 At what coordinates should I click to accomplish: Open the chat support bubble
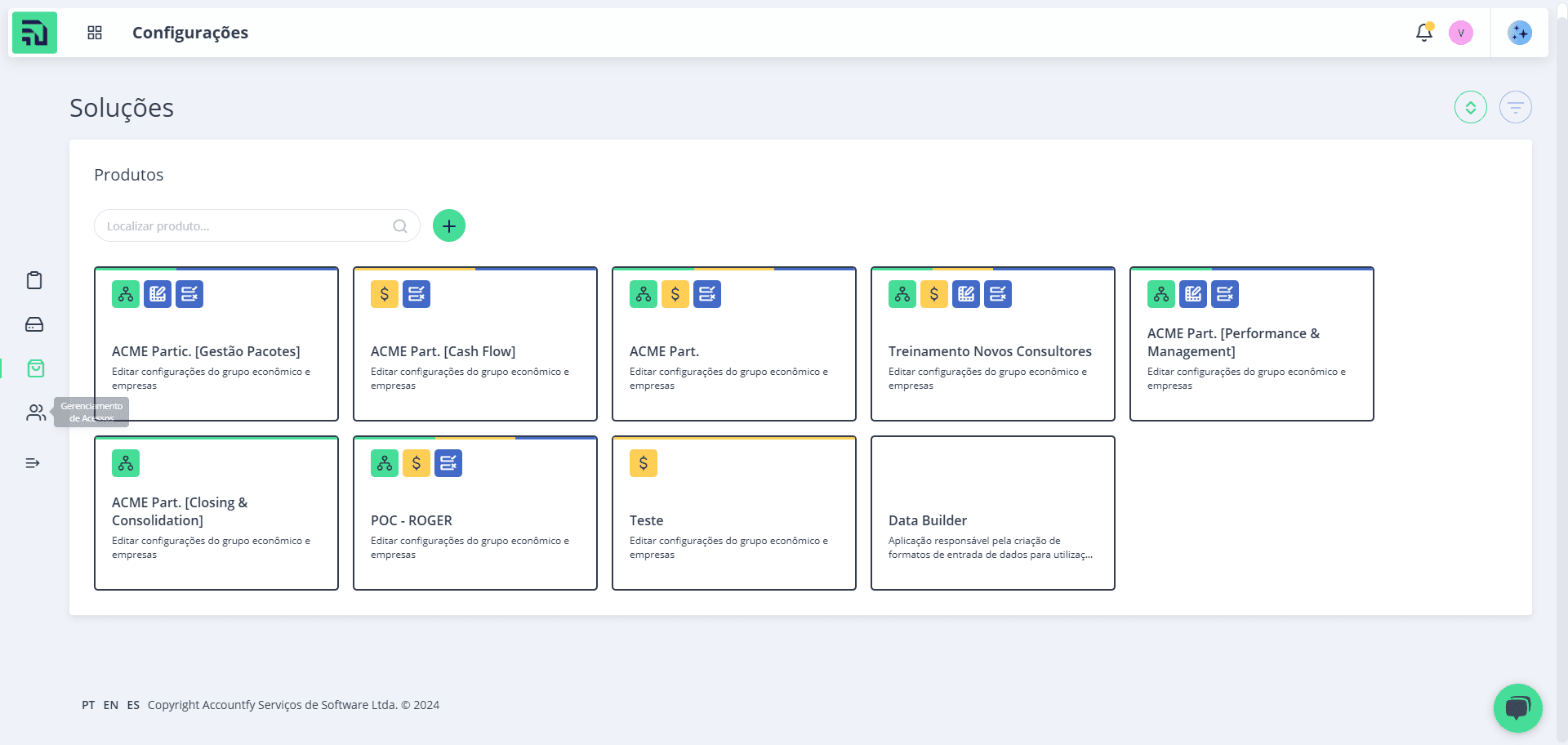[1517, 707]
